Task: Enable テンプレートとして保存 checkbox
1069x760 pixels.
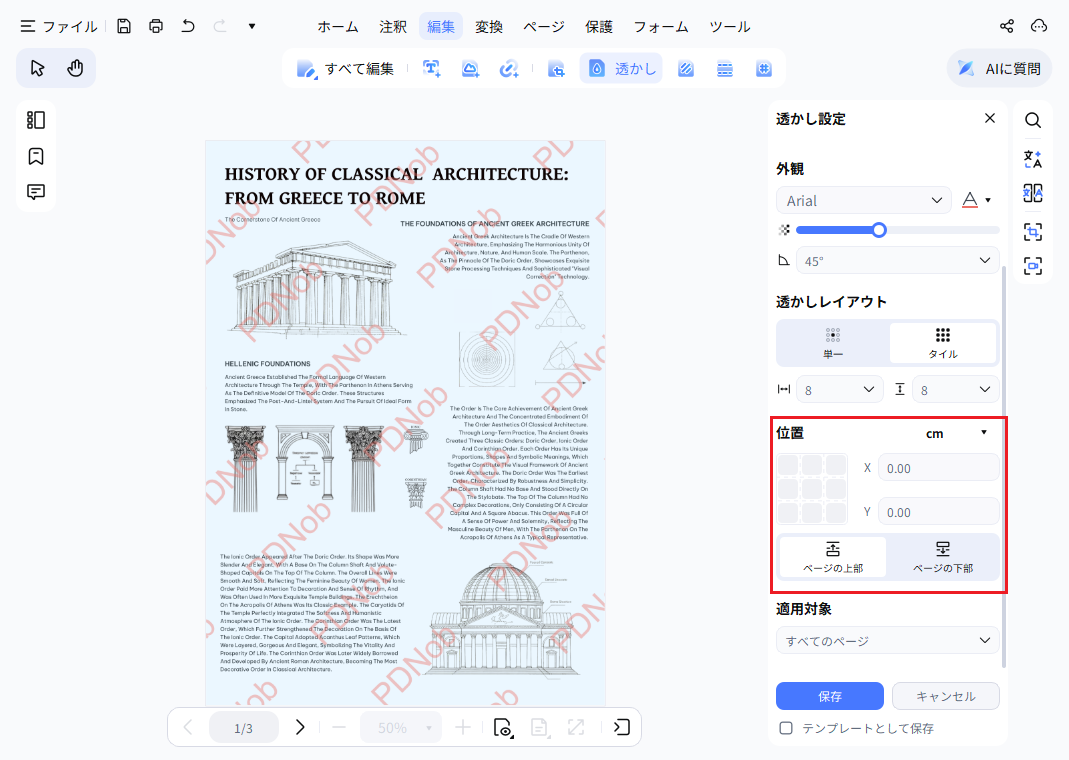Action: point(786,728)
